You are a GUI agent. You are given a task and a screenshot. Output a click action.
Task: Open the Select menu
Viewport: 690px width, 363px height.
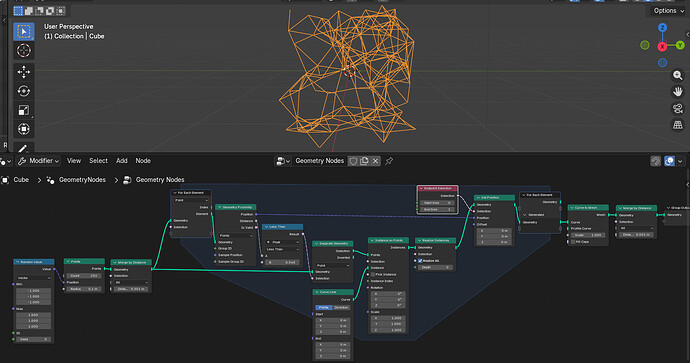(x=98, y=161)
